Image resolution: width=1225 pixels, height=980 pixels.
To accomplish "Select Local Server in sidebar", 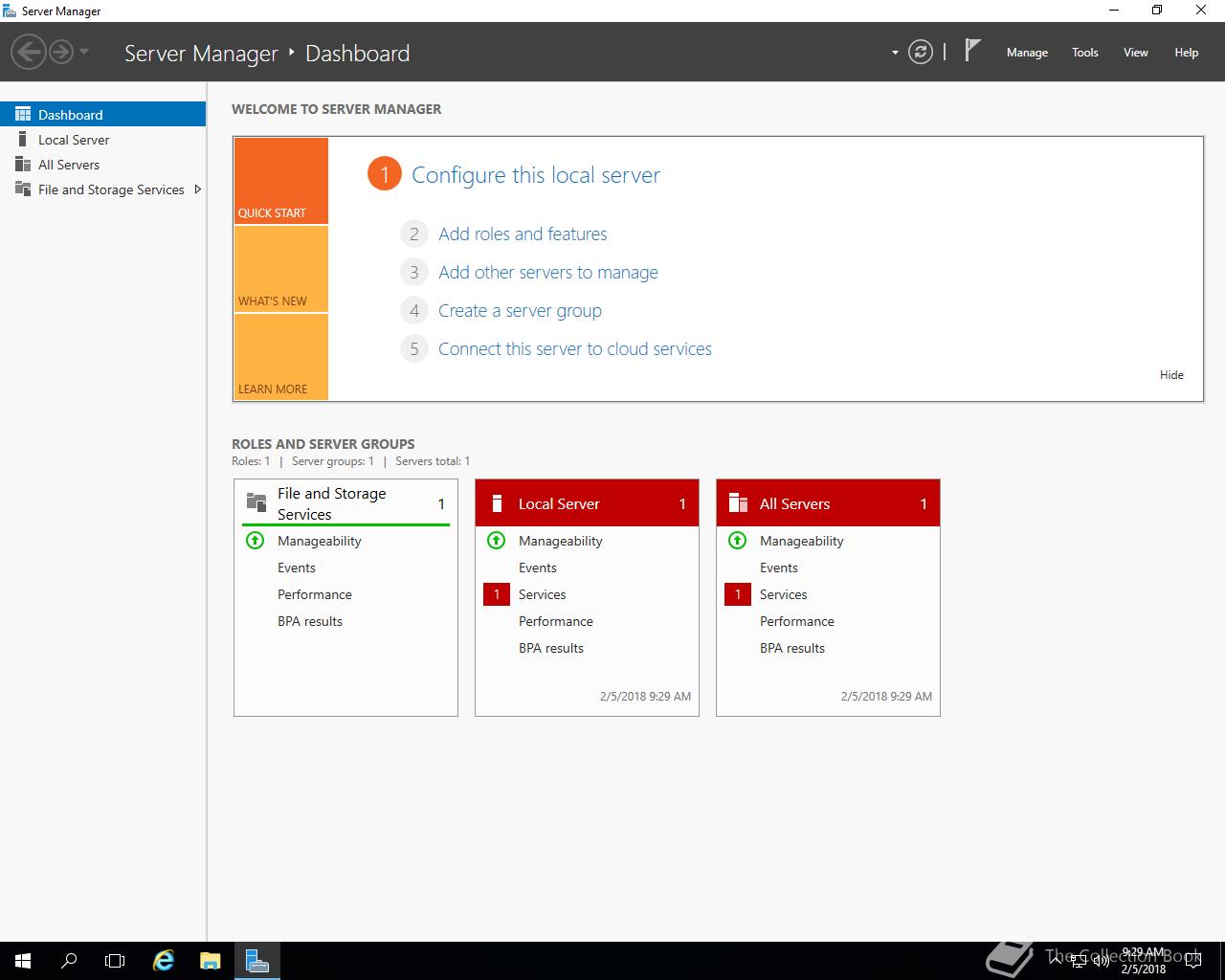I will (x=74, y=140).
